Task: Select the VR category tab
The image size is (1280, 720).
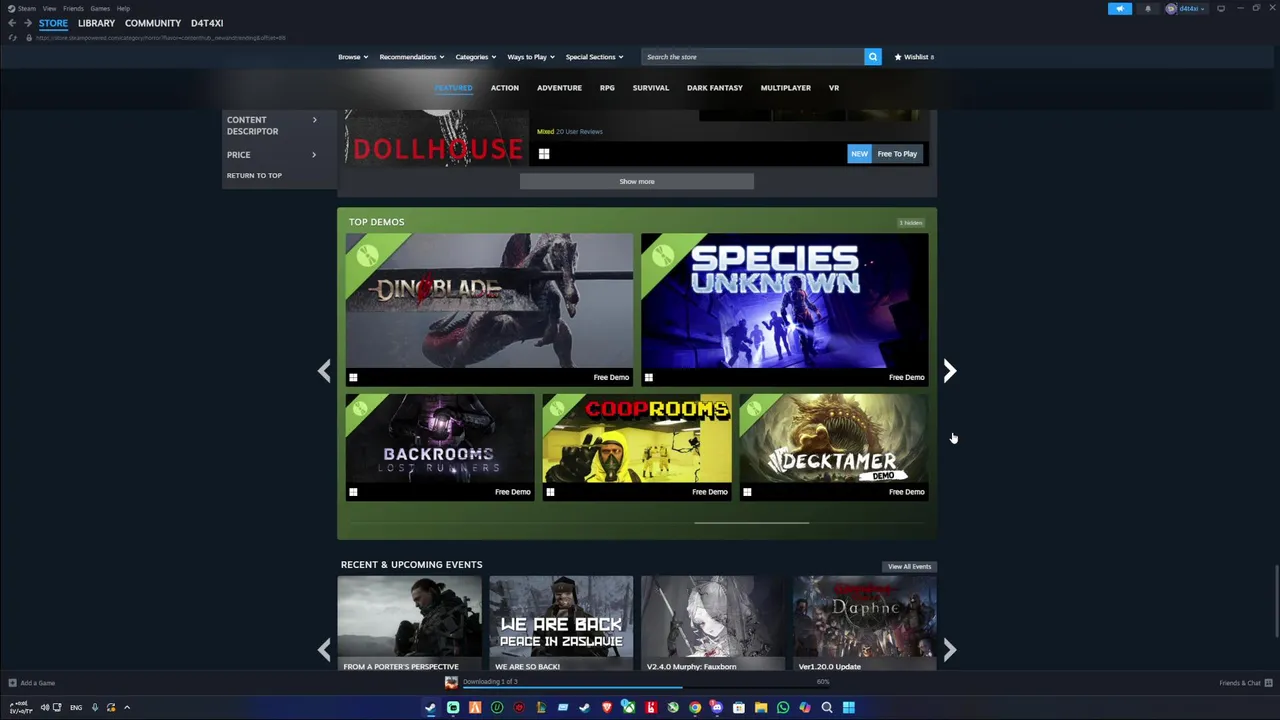Action: (834, 88)
